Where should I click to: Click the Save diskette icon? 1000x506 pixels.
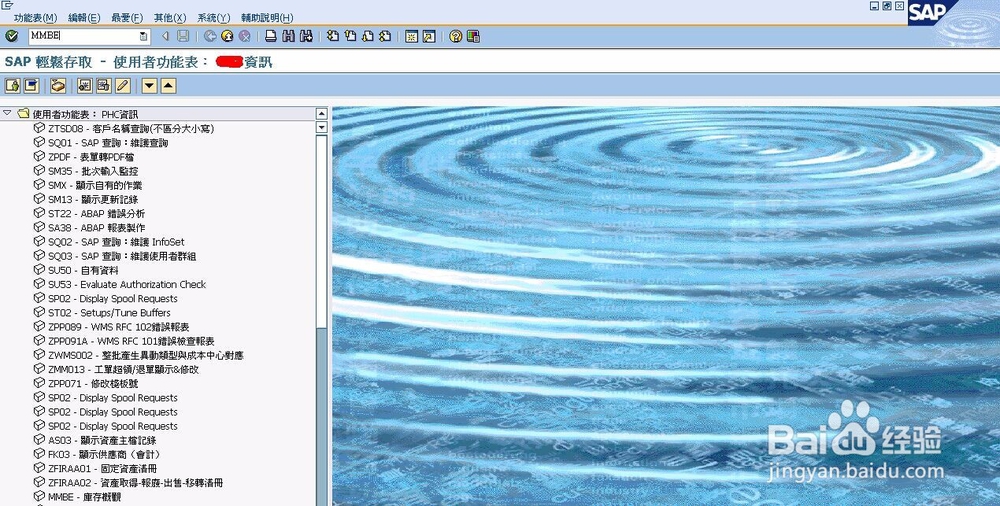183,36
